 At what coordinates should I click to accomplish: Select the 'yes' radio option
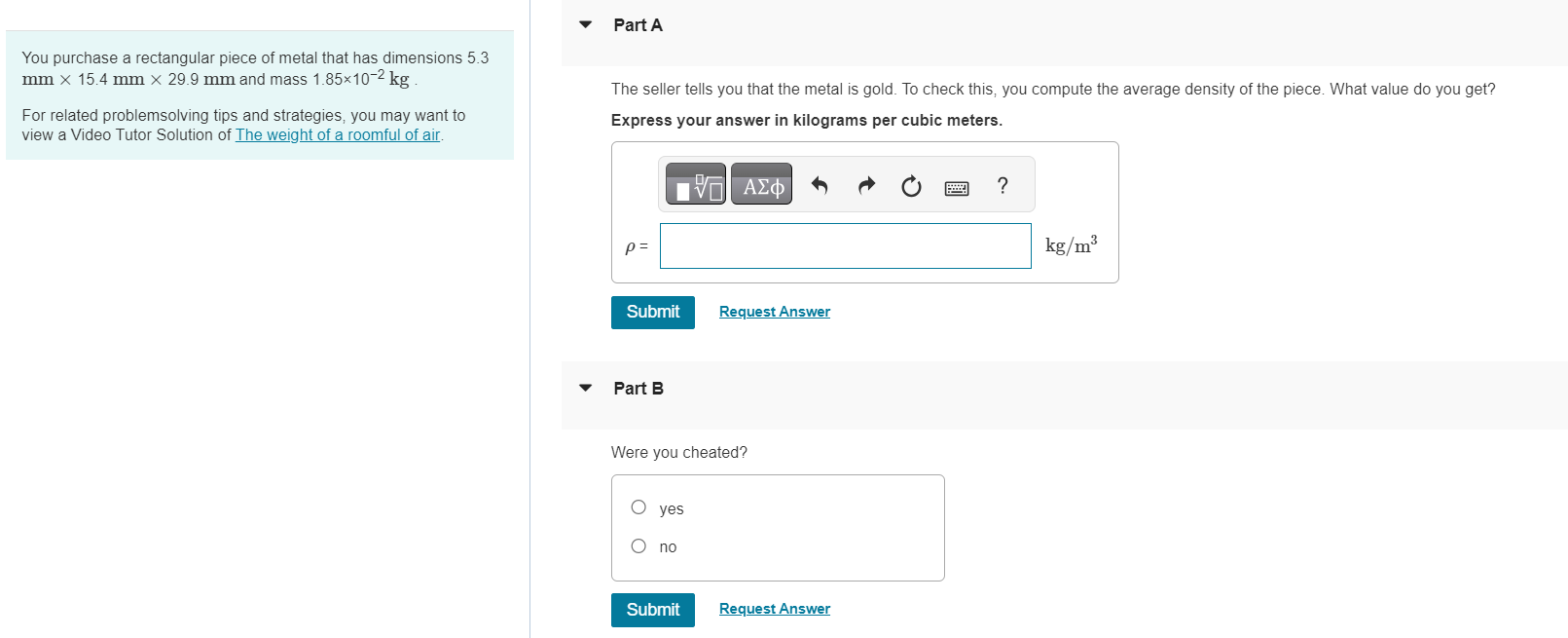pyautogui.click(x=638, y=507)
